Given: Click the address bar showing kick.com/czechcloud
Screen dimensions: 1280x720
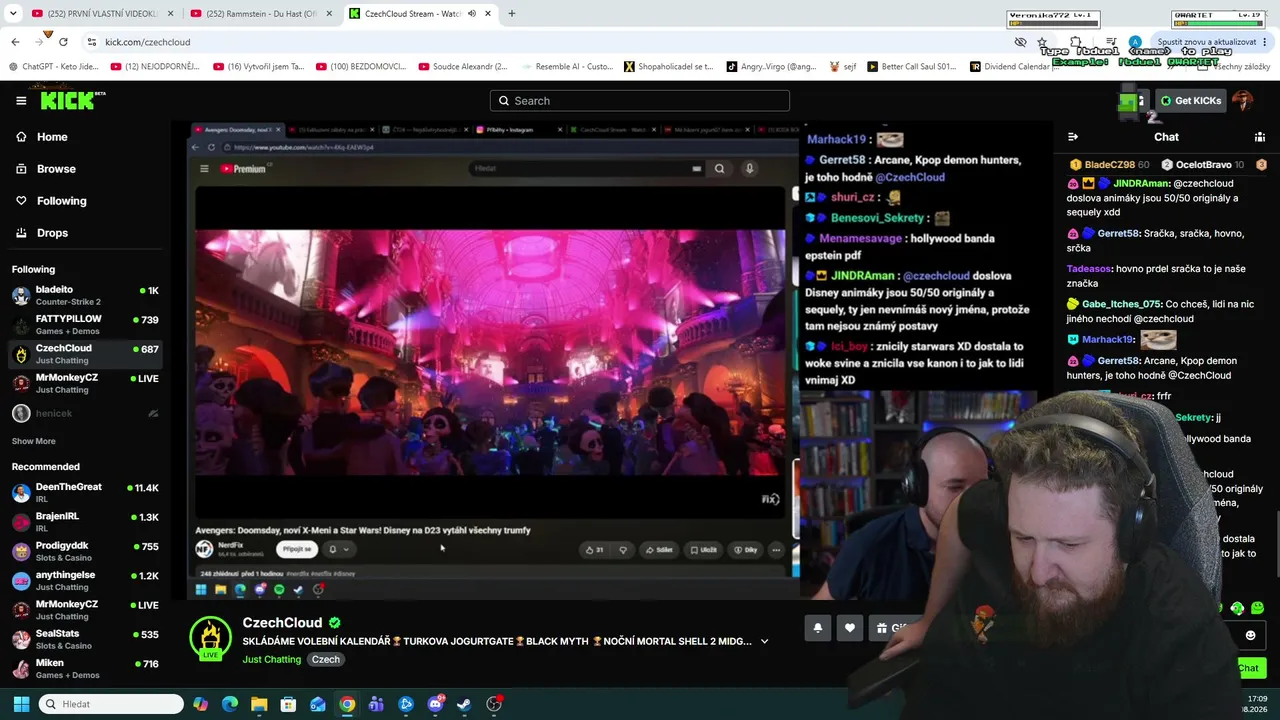Looking at the screenshot, I should pyautogui.click(x=148, y=42).
